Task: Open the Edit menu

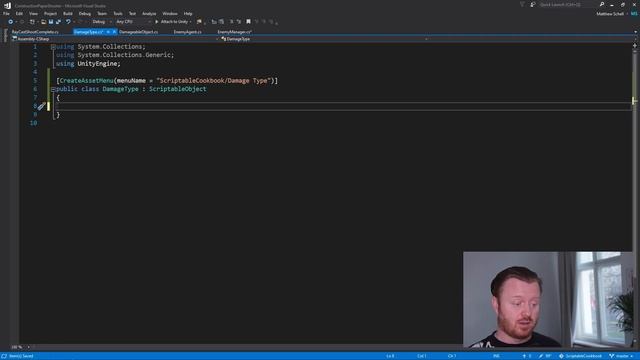Action: tap(19, 13)
